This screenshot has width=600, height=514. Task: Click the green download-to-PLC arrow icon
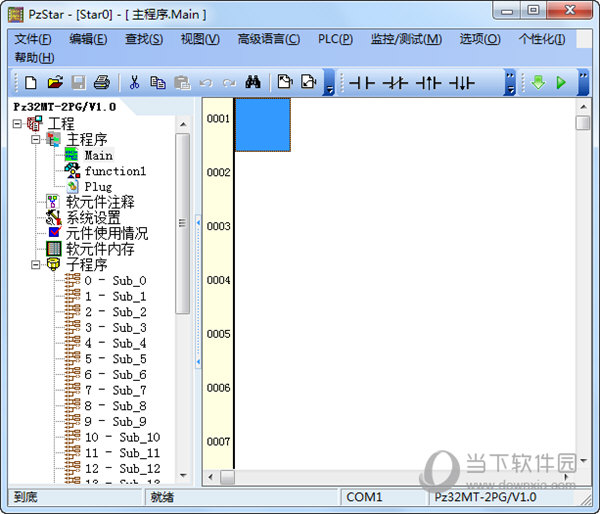click(x=538, y=83)
